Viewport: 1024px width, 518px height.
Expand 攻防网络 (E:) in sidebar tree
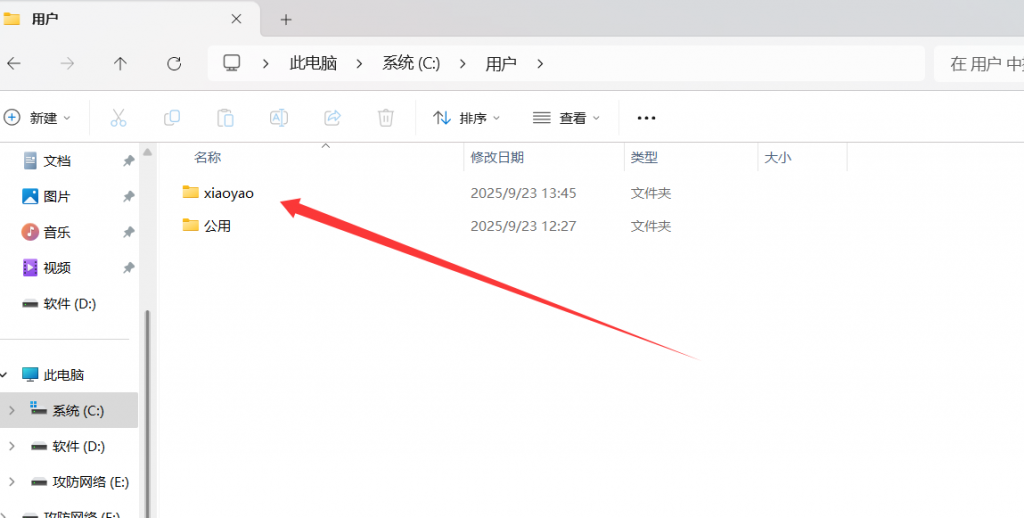[12, 482]
